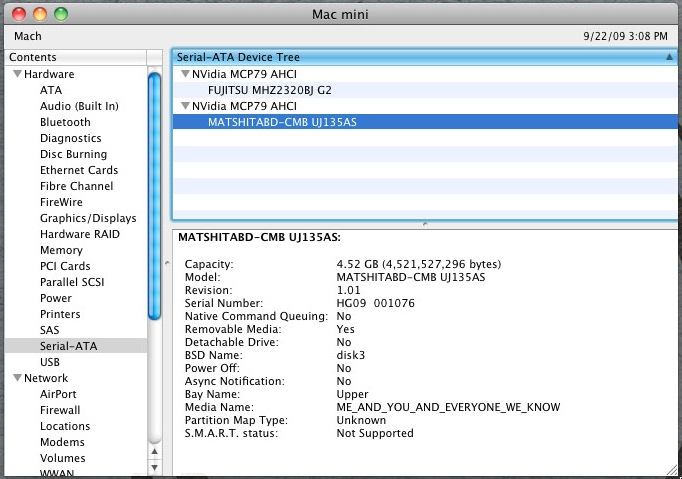Show the Memory information
This screenshot has width=682, height=479.
[x=61, y=250]
